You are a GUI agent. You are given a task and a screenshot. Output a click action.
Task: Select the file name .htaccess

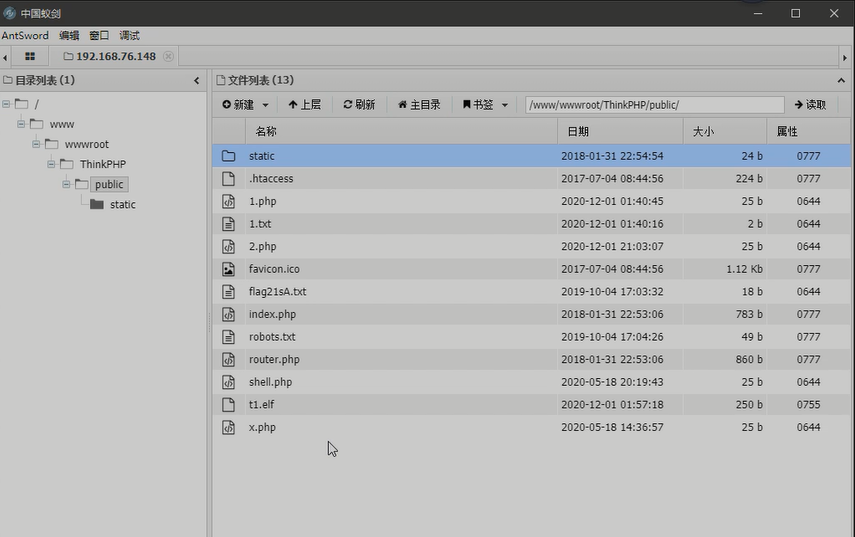point(271,178)
